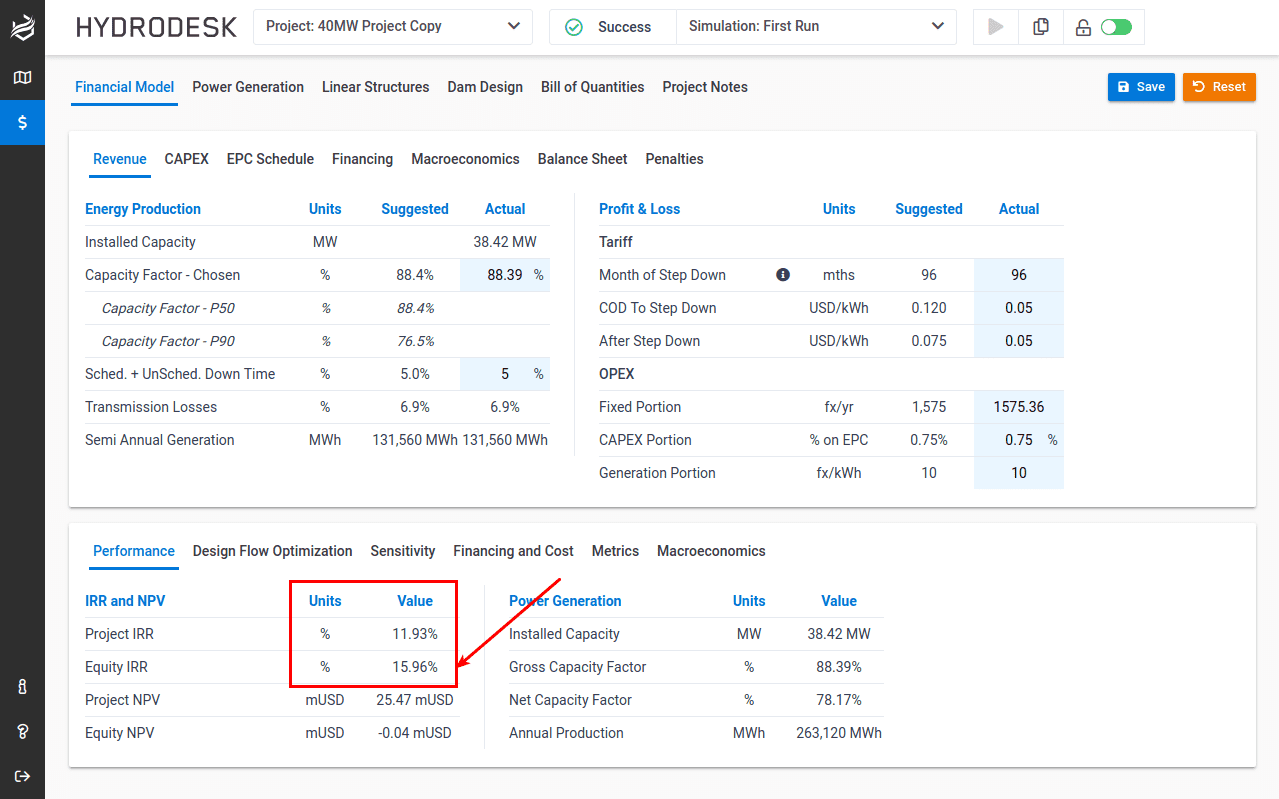Screen dimensions: 1279x799
Task: Click the Project NPV value 25.47 mUSD
Action: point(415,700)
